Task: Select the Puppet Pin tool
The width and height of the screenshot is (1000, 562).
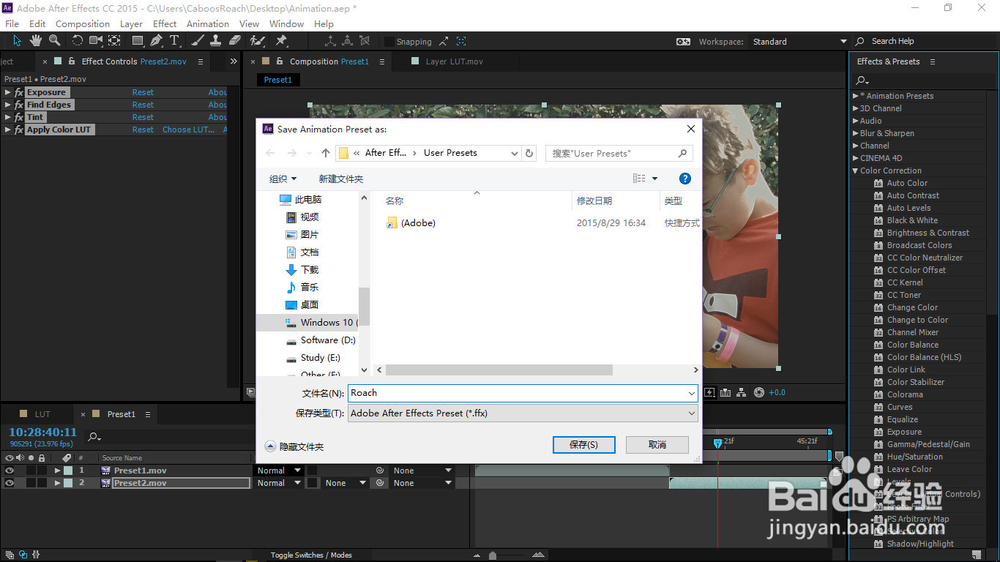Action: [x=281, y=41]
